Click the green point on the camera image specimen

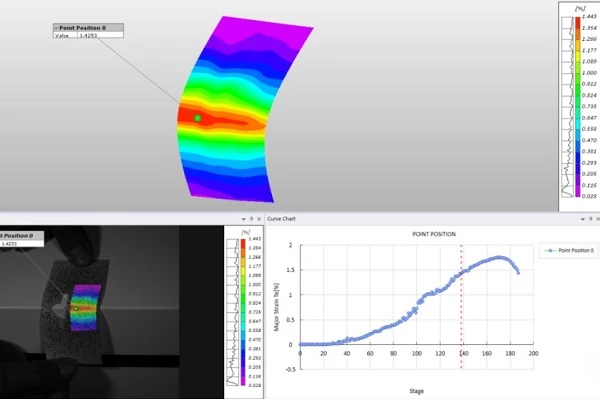point(76,308)
